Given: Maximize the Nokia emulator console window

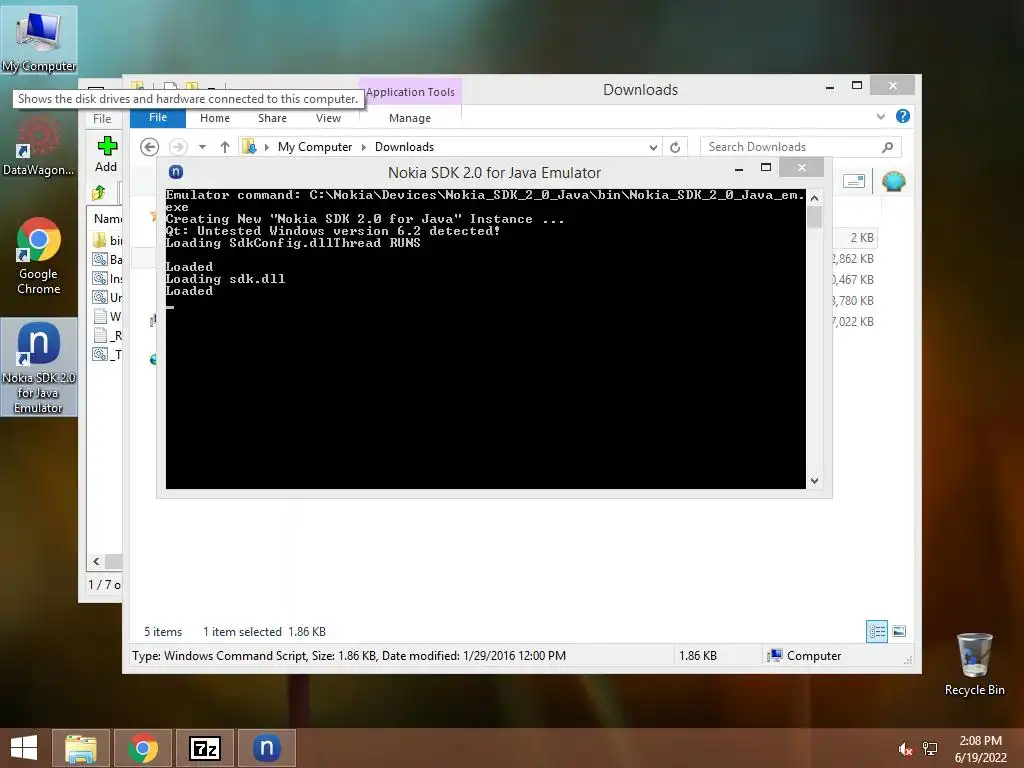Looking at the screenshot, I should (766, 168).
